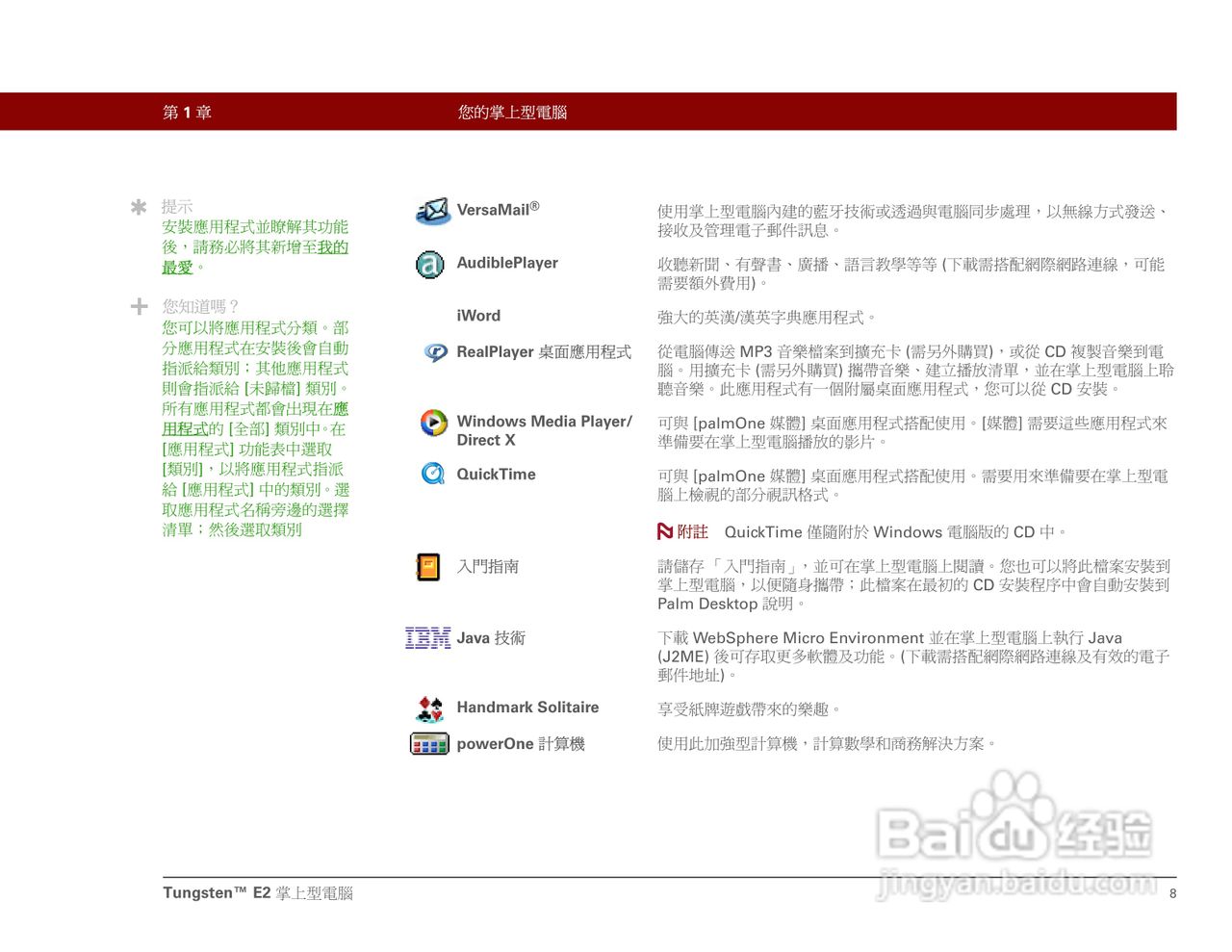Click the RealPlayer icon

click(436, 353)
